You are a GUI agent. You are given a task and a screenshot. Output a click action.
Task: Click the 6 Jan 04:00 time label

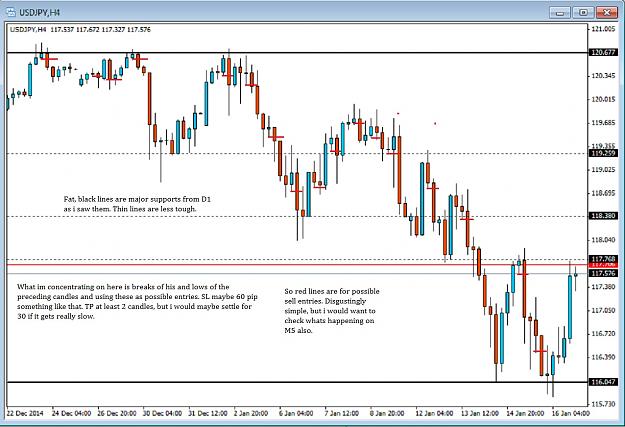click(295, 413)
